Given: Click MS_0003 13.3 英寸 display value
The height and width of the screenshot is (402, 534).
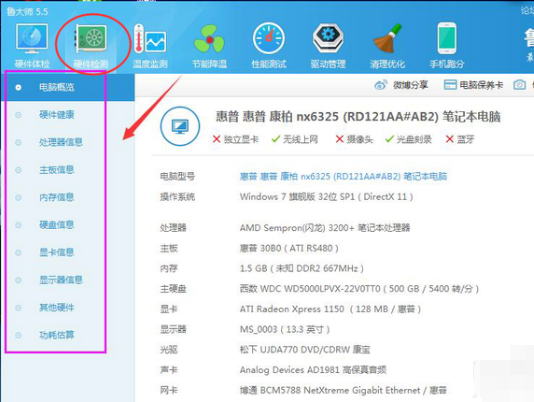Looking at the screenshot, I should (x=285, y=329).
